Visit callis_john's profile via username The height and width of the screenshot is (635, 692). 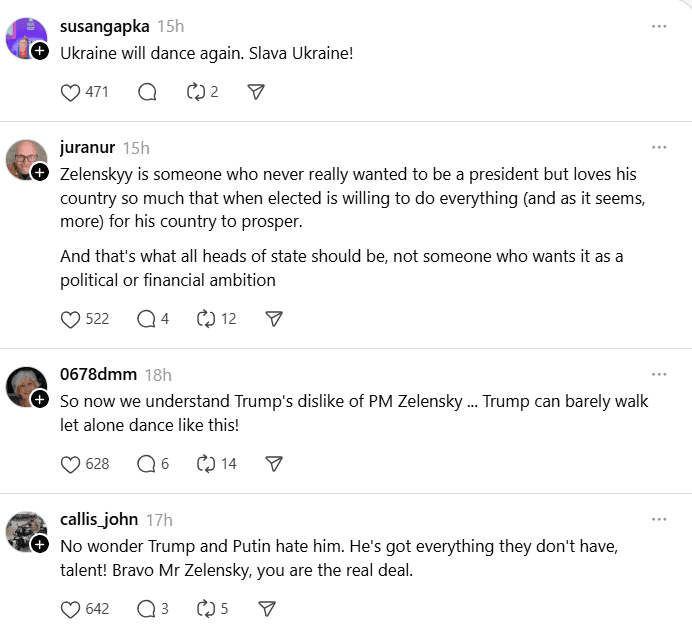[98, 520]
